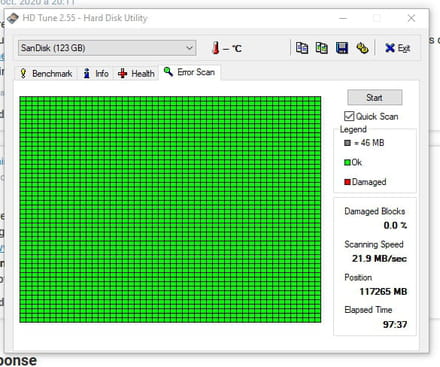Click the magnifier icon on Error Scan tab
440x367 pixels.
coord(168,71)
